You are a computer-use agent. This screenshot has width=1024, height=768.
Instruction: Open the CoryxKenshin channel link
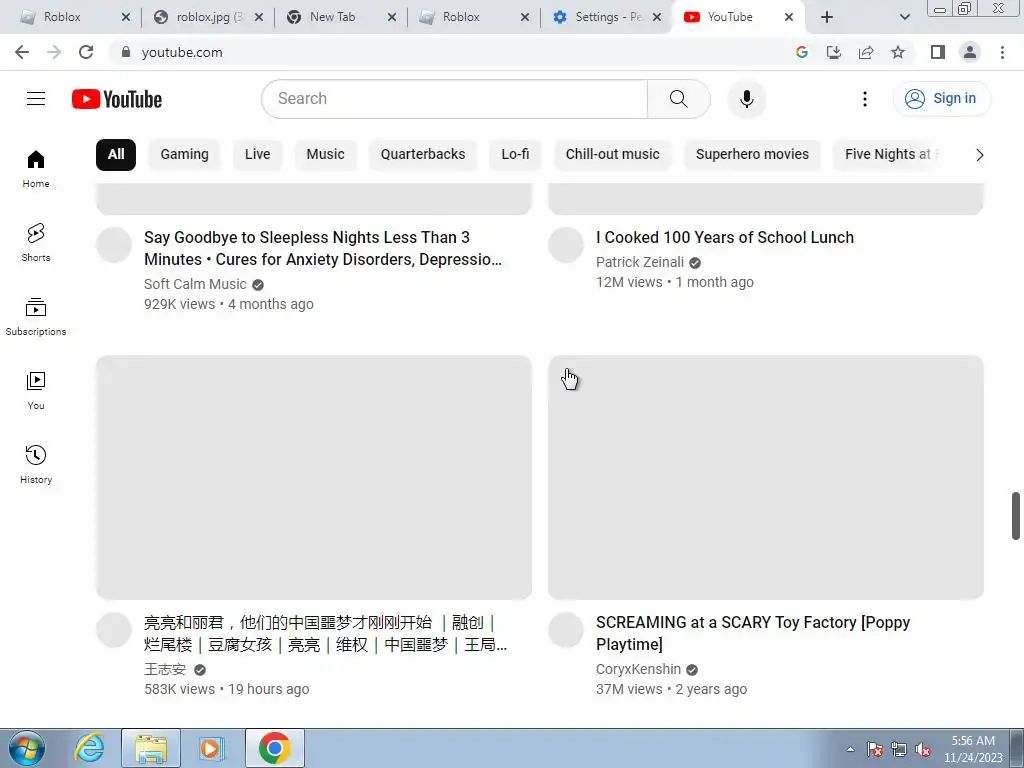coord(638,669)
